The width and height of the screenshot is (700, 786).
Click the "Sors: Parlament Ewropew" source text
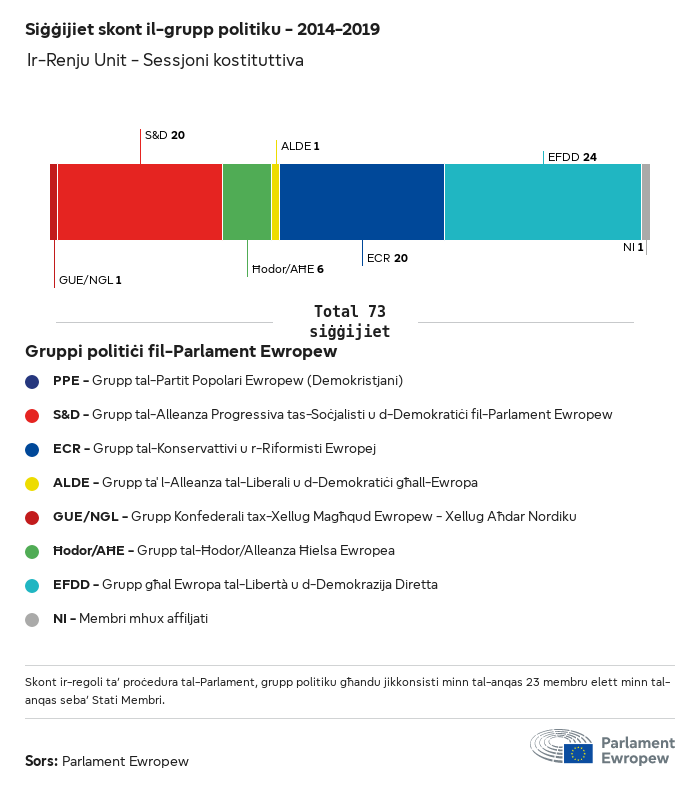coord(107,761)
